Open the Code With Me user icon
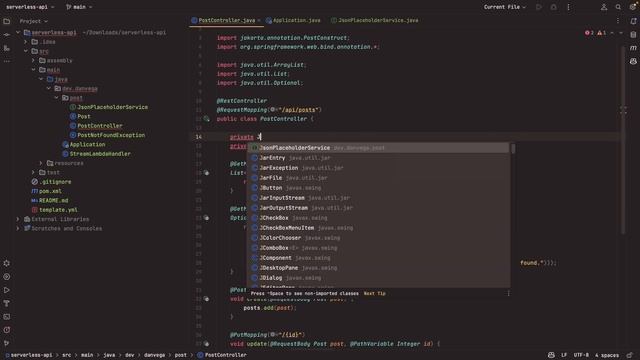This screenshot has width=640, height=360. 604,7
